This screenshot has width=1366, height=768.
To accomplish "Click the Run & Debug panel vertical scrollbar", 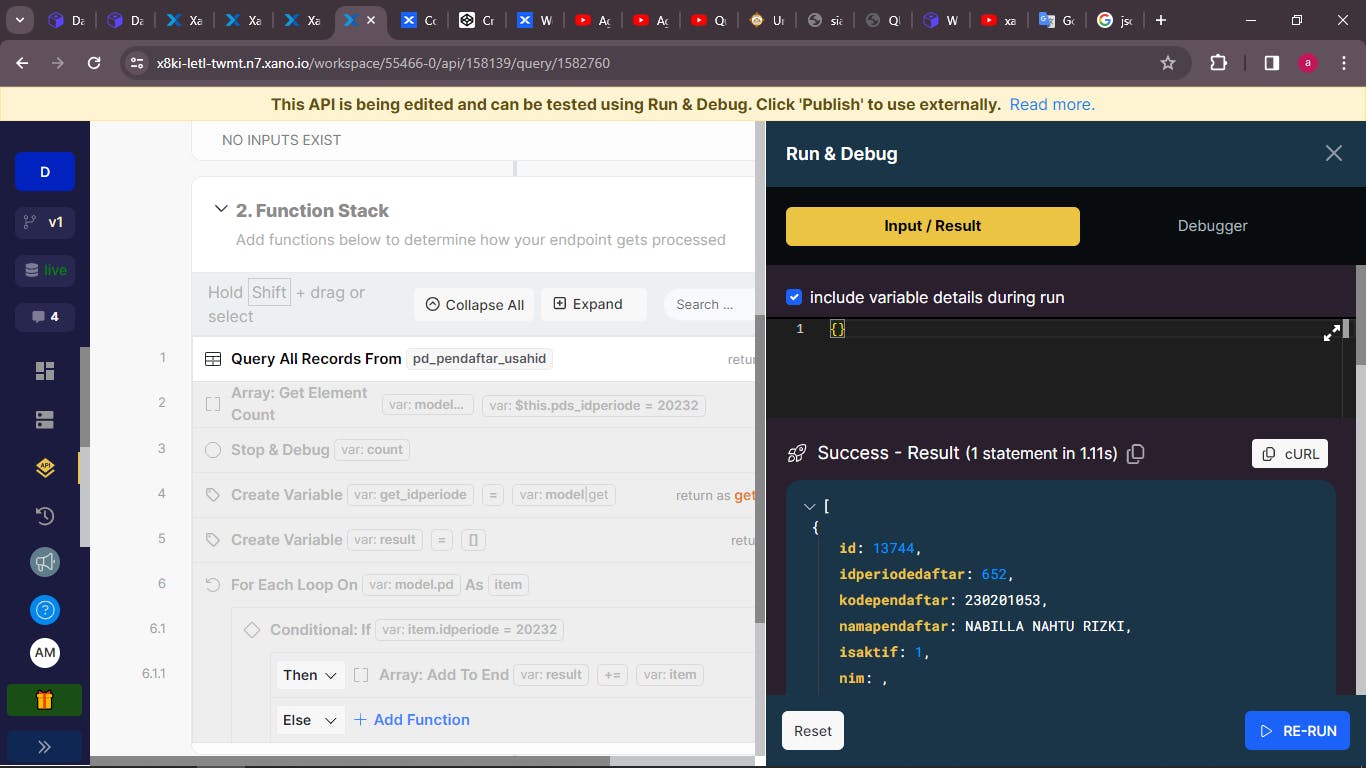I will [x=1360, y=315].
